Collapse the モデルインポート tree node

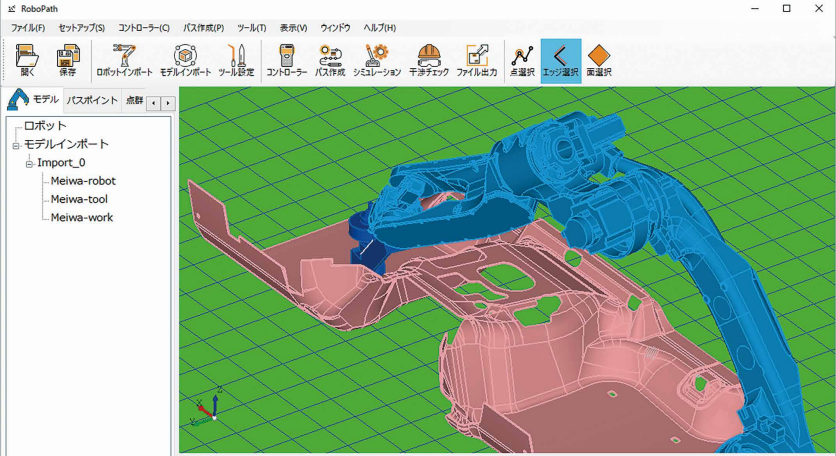(16, 145)
